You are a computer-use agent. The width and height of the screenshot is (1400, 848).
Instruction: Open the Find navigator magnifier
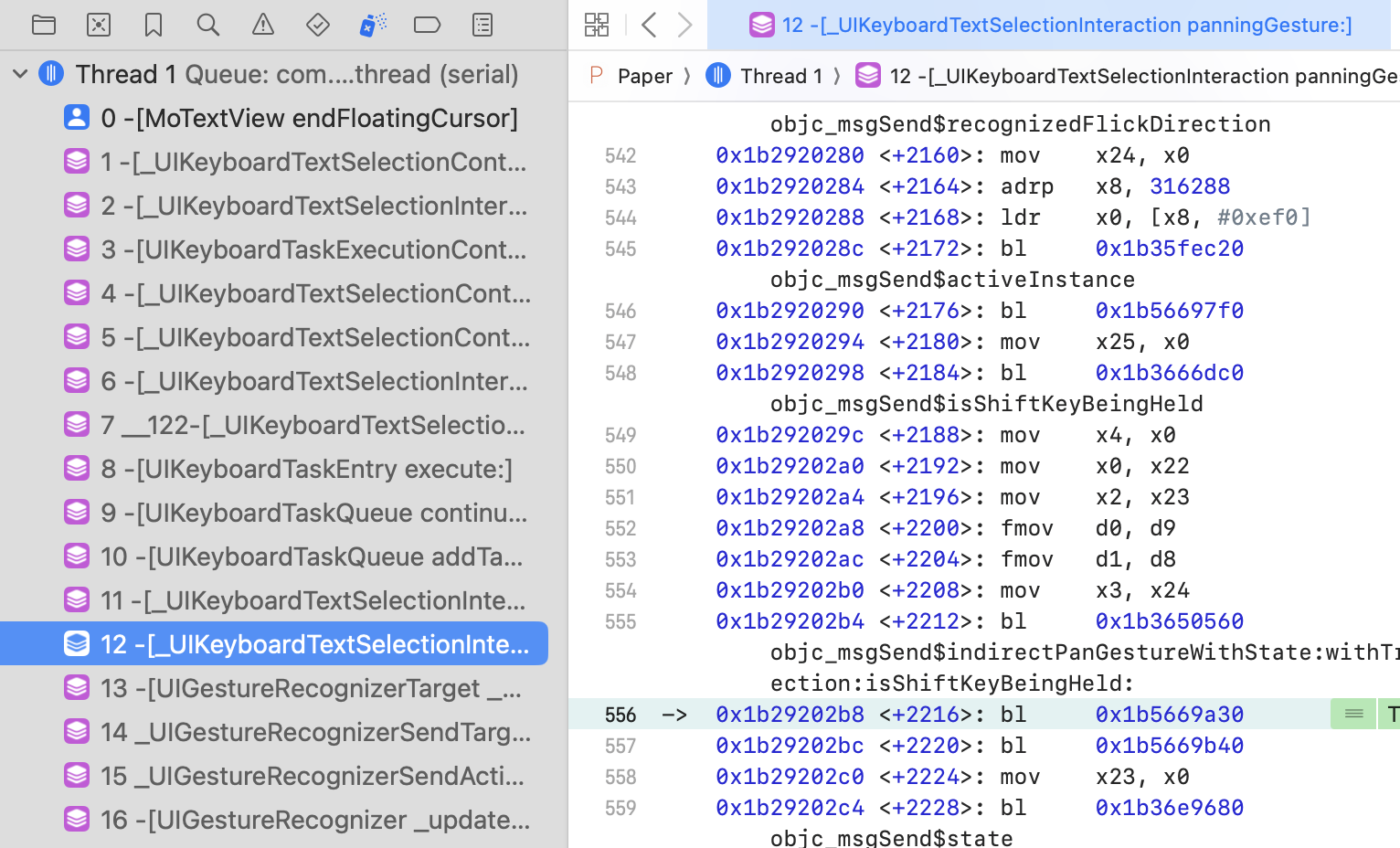(x=207, y=25)
